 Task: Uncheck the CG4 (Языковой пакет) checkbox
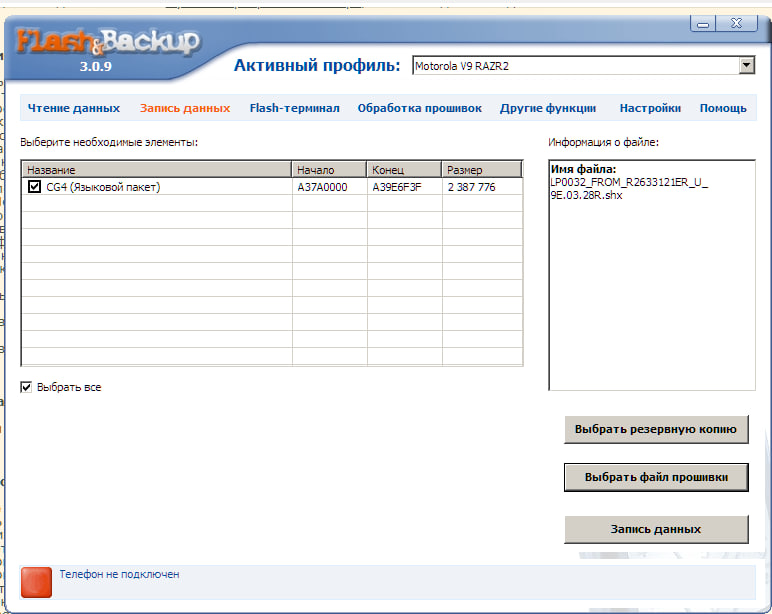(34, 187)
